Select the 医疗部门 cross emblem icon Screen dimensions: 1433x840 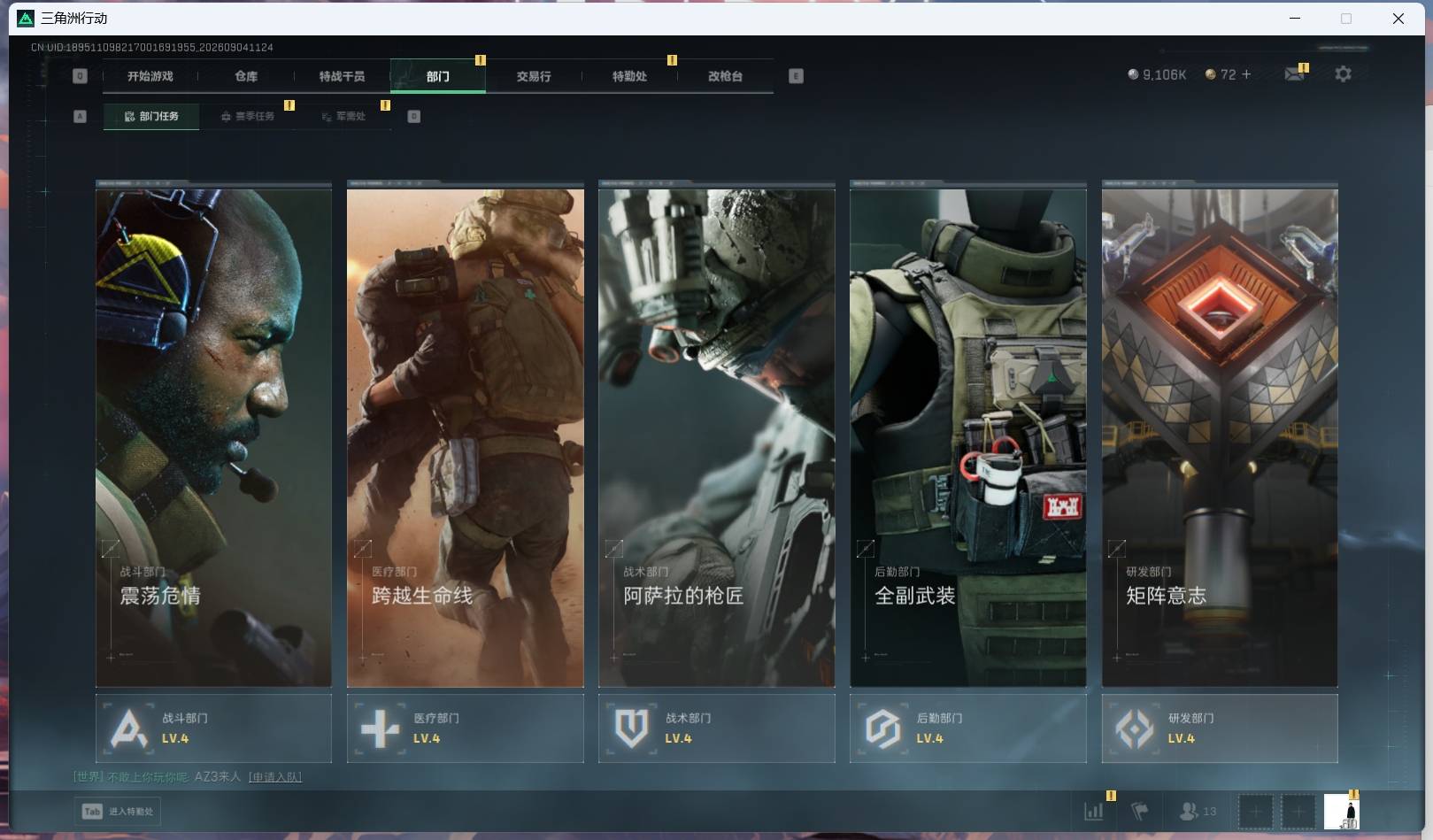[x=381, y=728]
